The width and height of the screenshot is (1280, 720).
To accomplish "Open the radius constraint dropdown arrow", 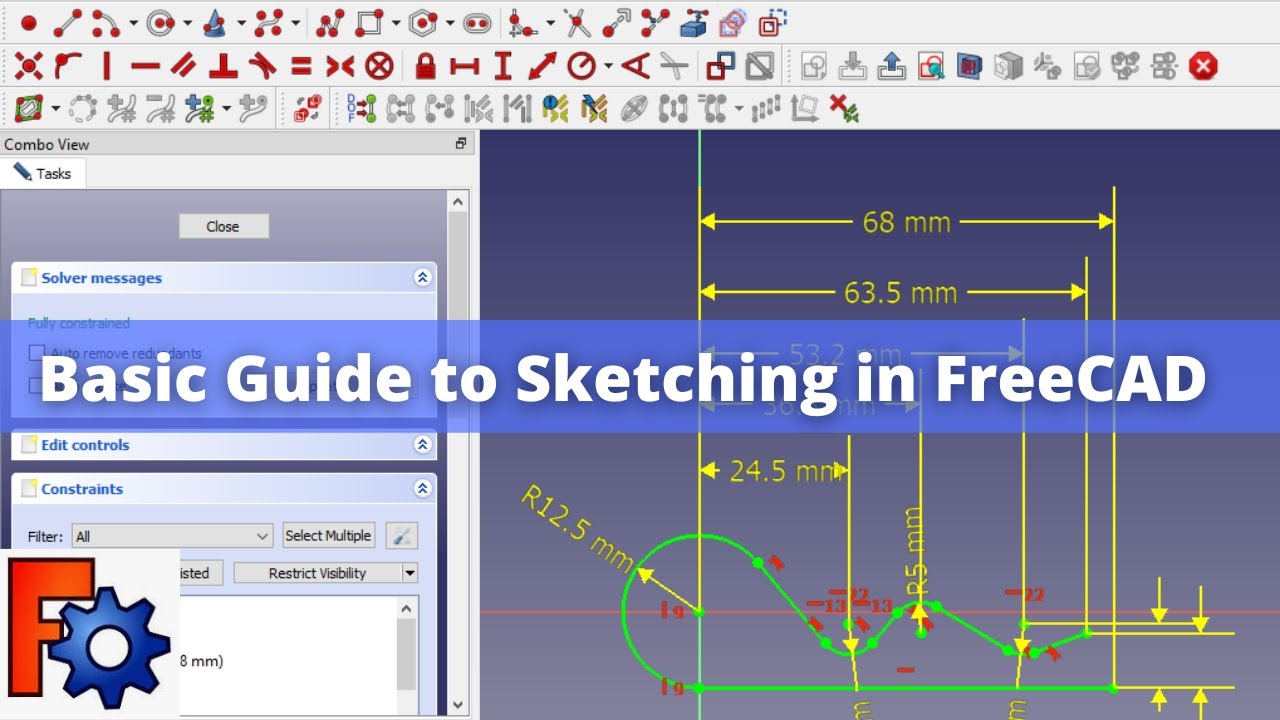I will [607, 68].
